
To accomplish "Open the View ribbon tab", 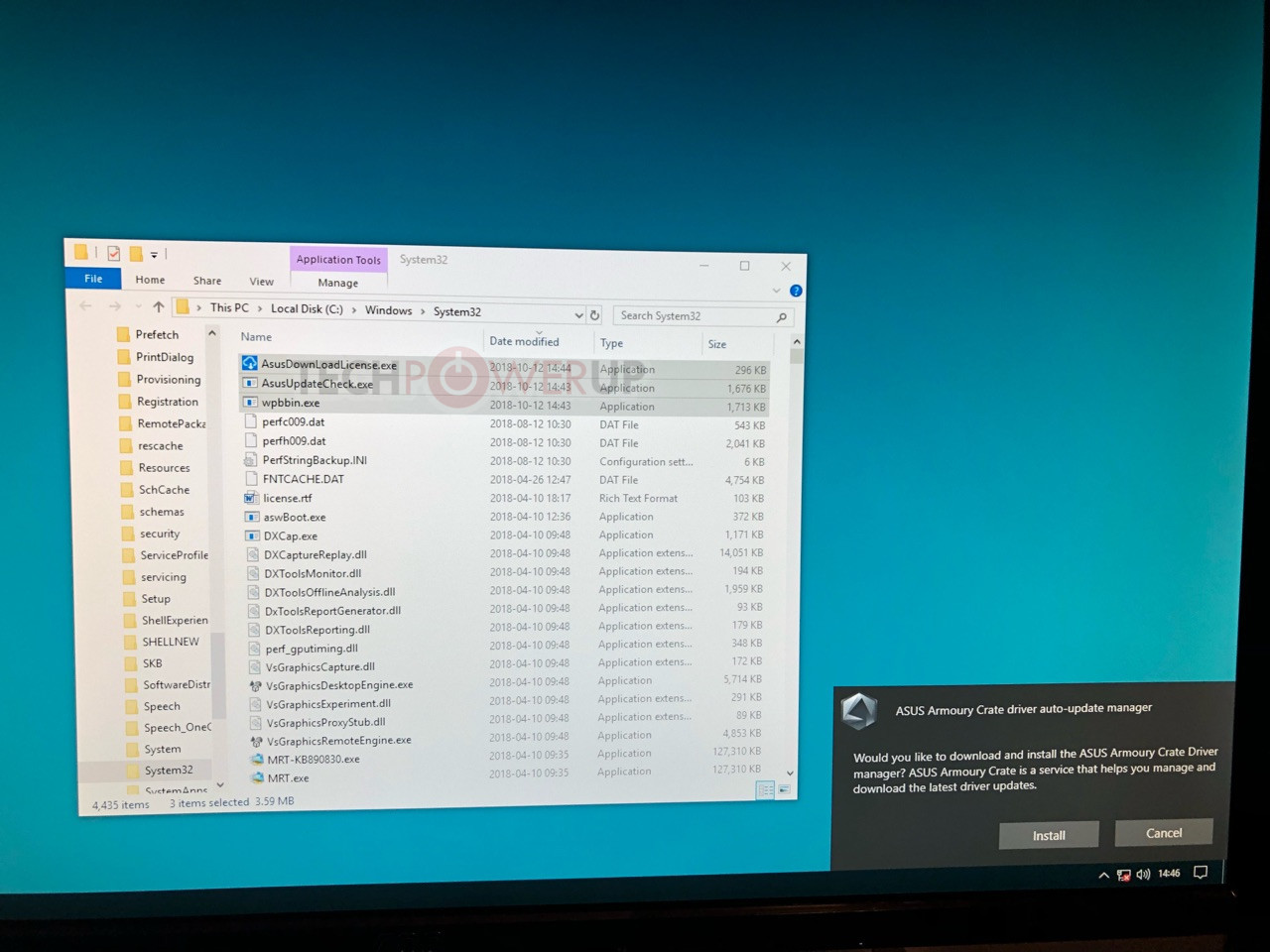I will (x=262, y=282).
